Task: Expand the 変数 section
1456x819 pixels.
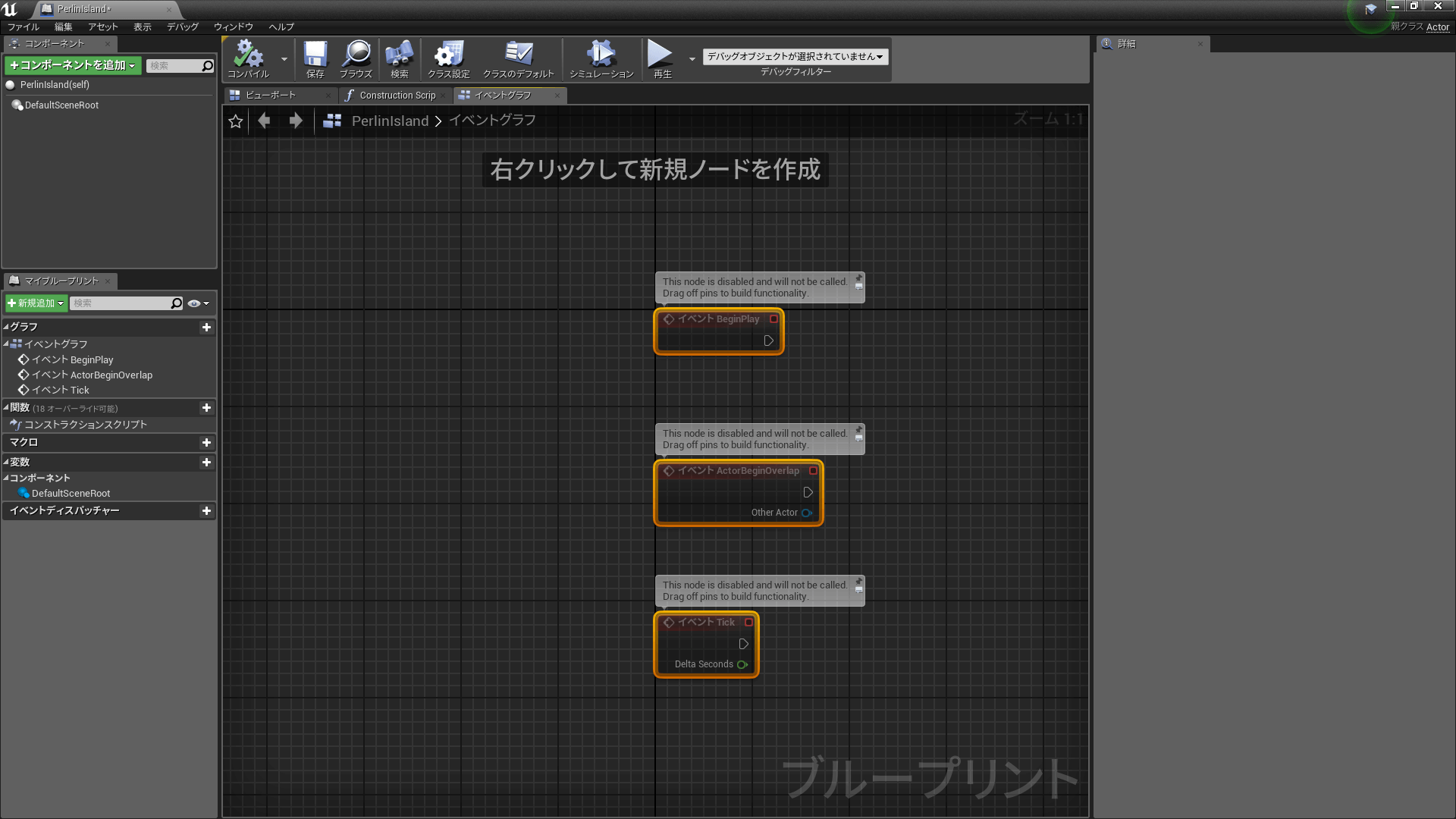Action: pyautogui.click(x=7, y=461)
